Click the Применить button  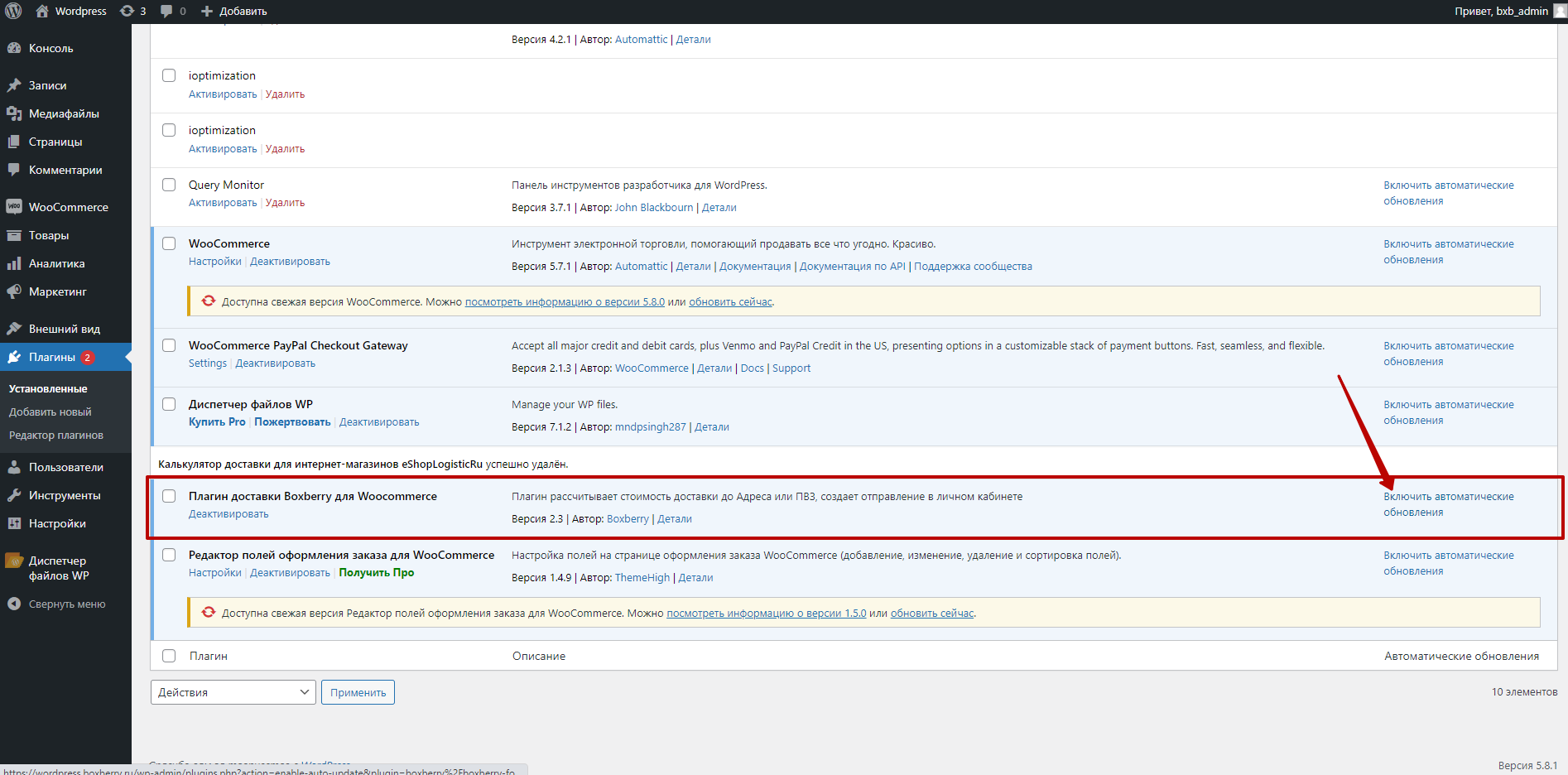pos(358,692)
